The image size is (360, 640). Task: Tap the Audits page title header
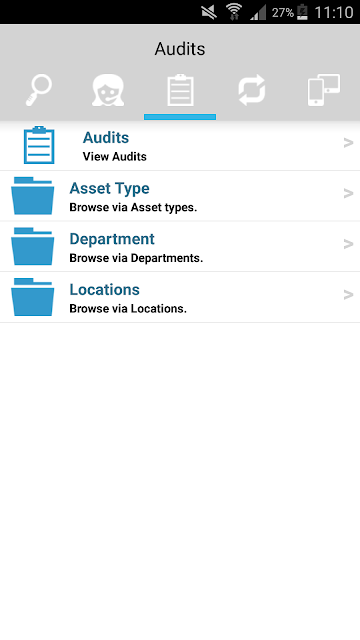180,49
